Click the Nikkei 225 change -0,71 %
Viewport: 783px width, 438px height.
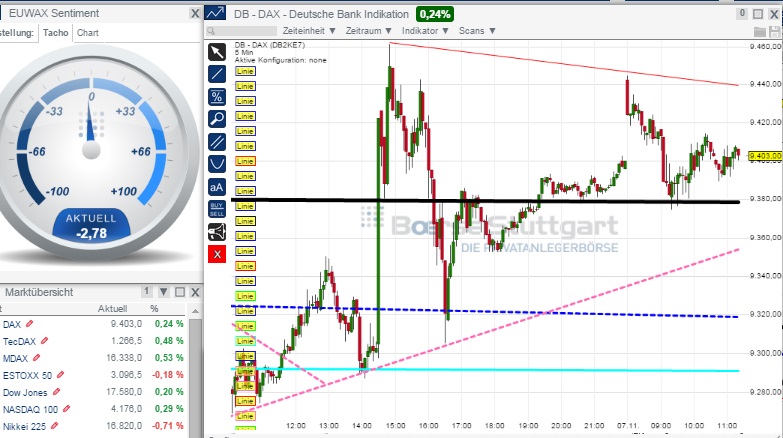(x=169, y=426)
